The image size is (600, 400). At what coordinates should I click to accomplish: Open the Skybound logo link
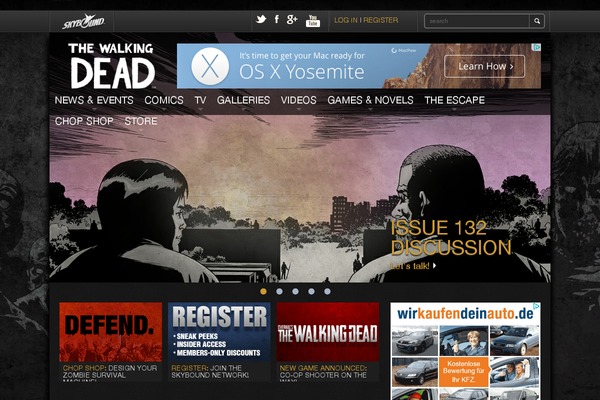[83, 21]
